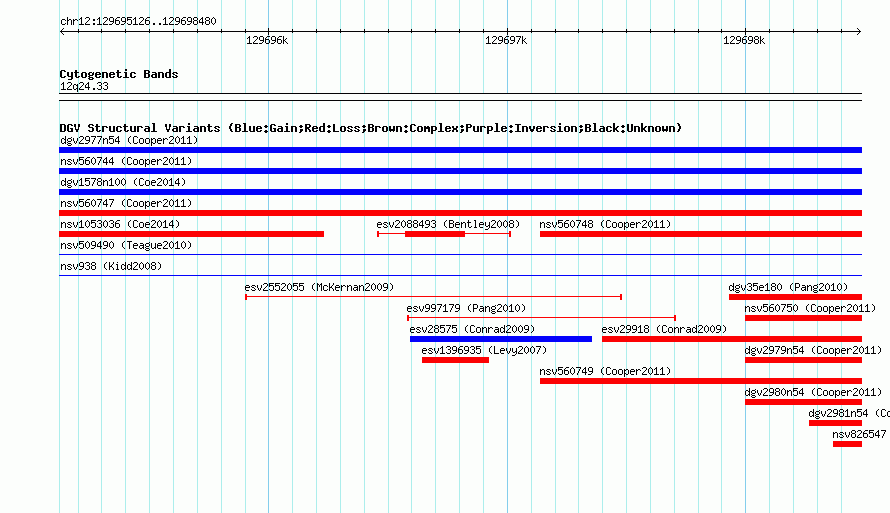The height and width of the screenshot is (513, 890).
Task: Open the nsv826547 variant label
Action: pyautogui.click(x=859, y=434)
